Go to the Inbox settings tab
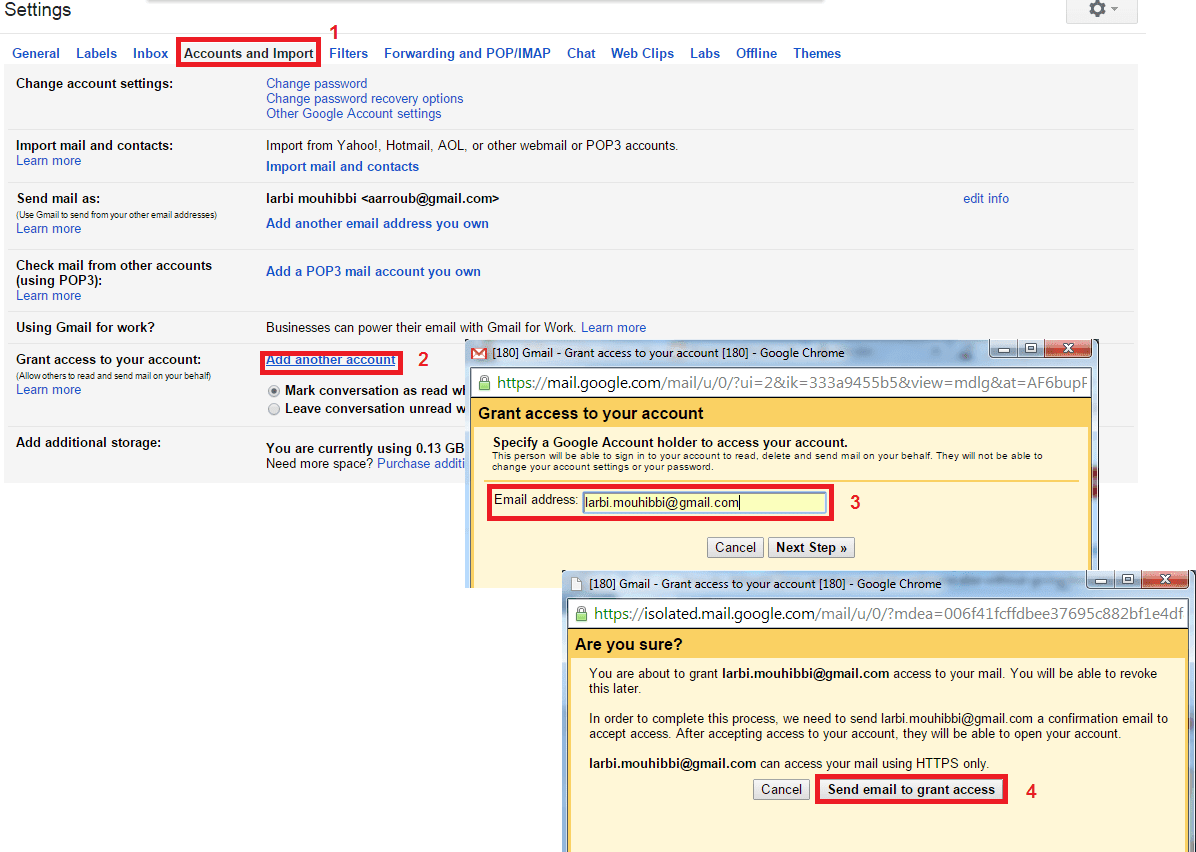The image size is (1196, 852). (150, 53)
